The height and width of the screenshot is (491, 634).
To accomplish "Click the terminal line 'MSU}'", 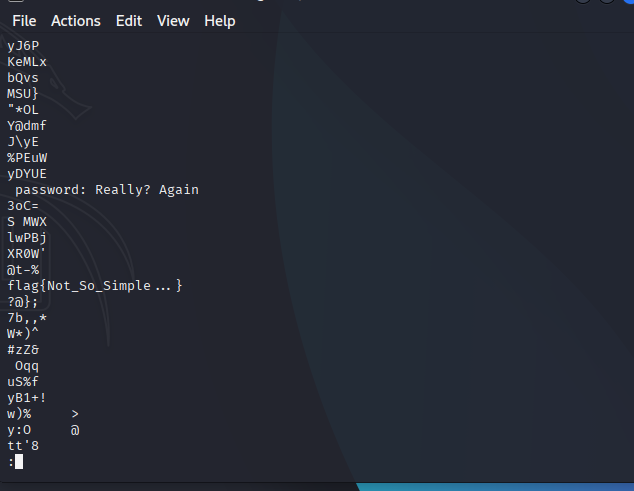I will (x=23, y=94).
